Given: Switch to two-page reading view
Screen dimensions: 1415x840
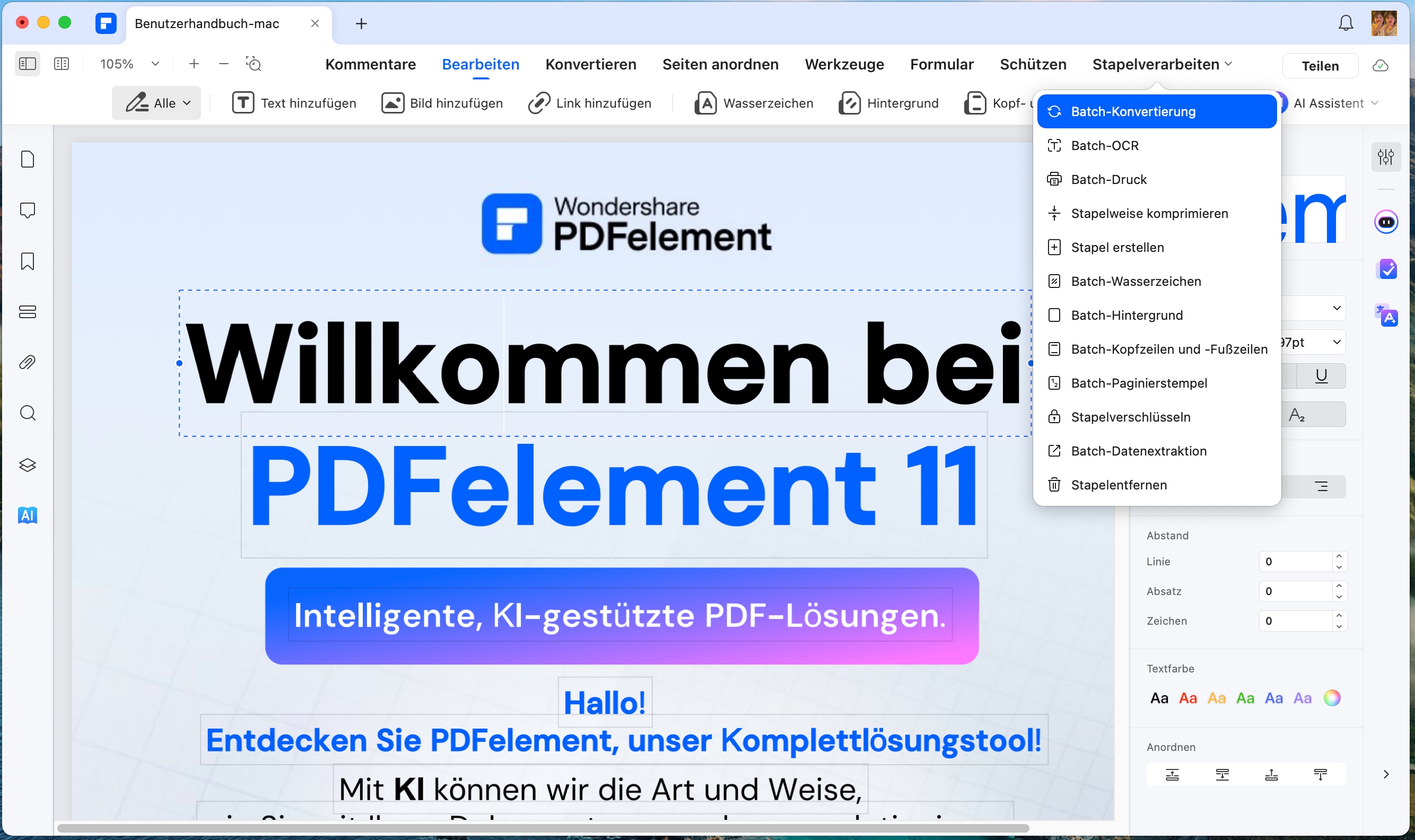Looking at the screenshot, I should point(61,64).
